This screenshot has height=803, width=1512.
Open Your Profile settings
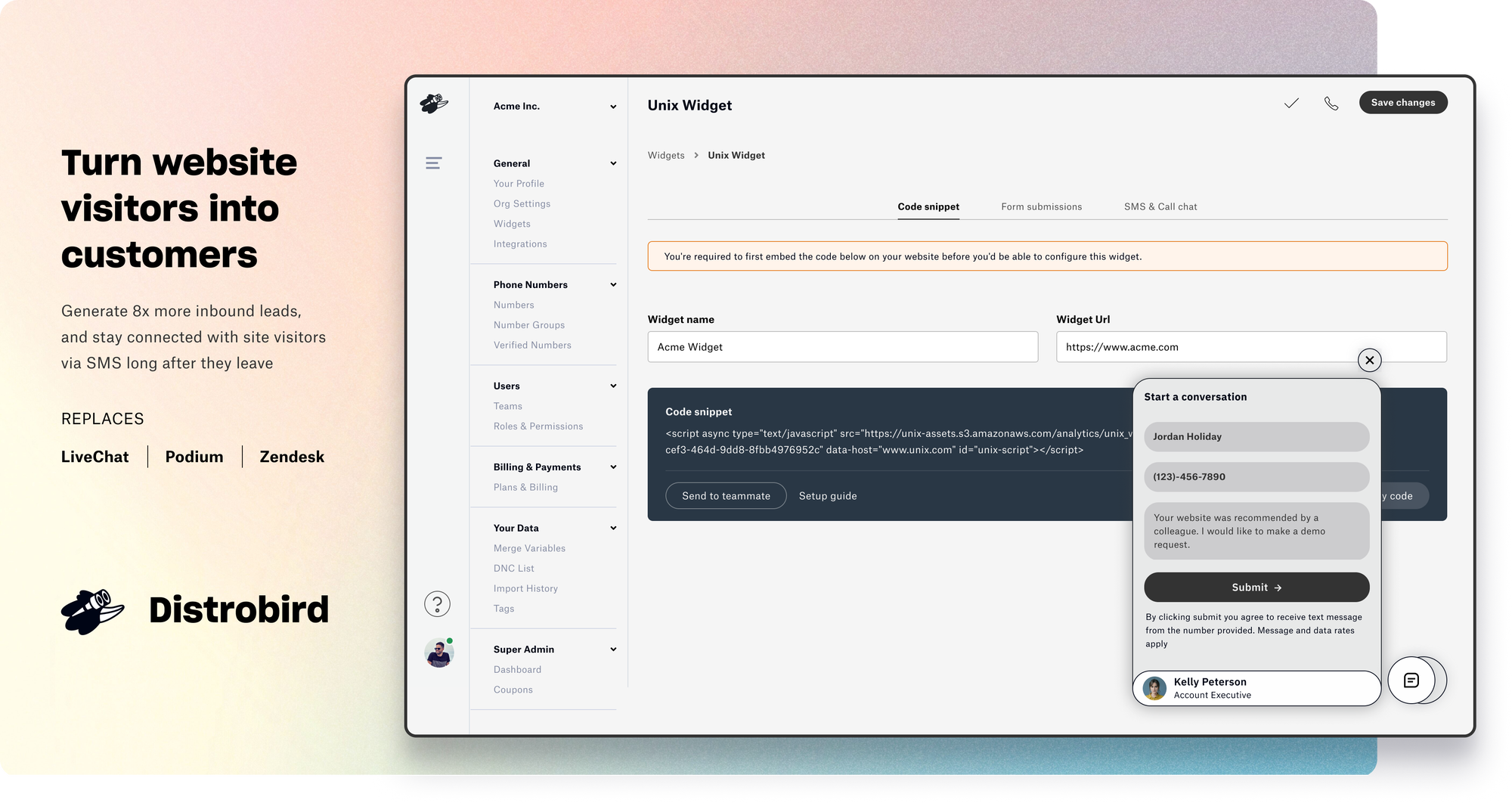(519, 184)
